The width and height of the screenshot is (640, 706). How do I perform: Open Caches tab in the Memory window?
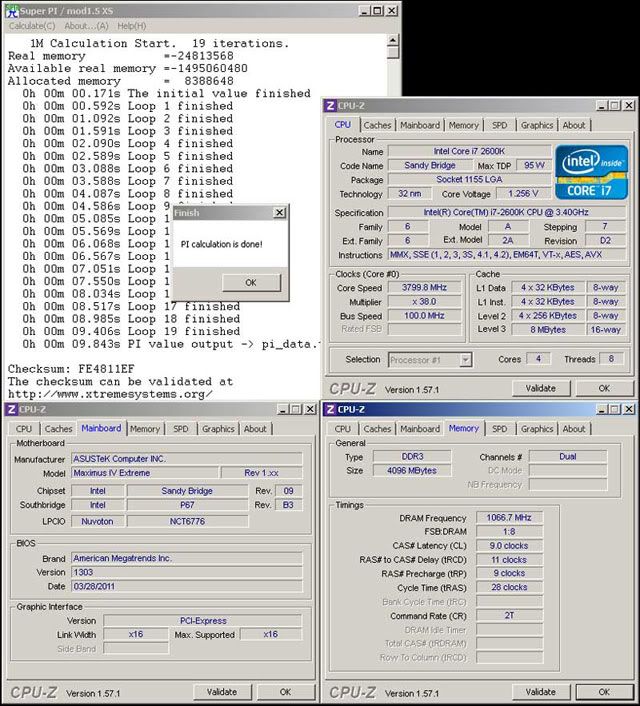coord(377,429)
